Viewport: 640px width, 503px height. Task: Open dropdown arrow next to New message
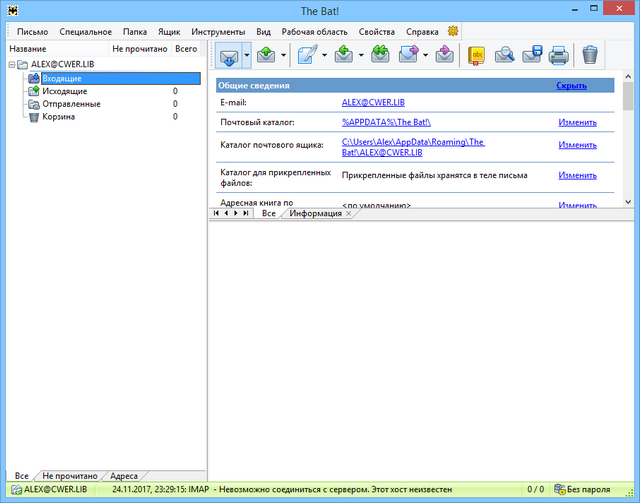[323, 55]
